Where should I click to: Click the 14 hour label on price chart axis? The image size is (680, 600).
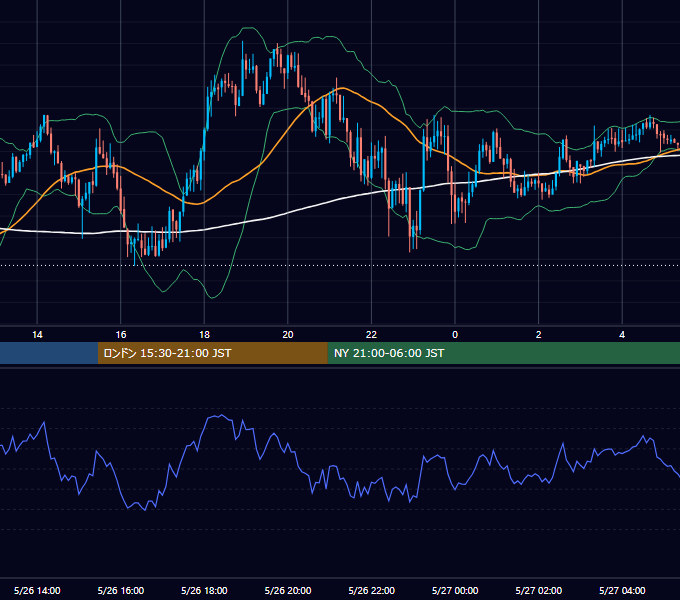click(37, 335)
